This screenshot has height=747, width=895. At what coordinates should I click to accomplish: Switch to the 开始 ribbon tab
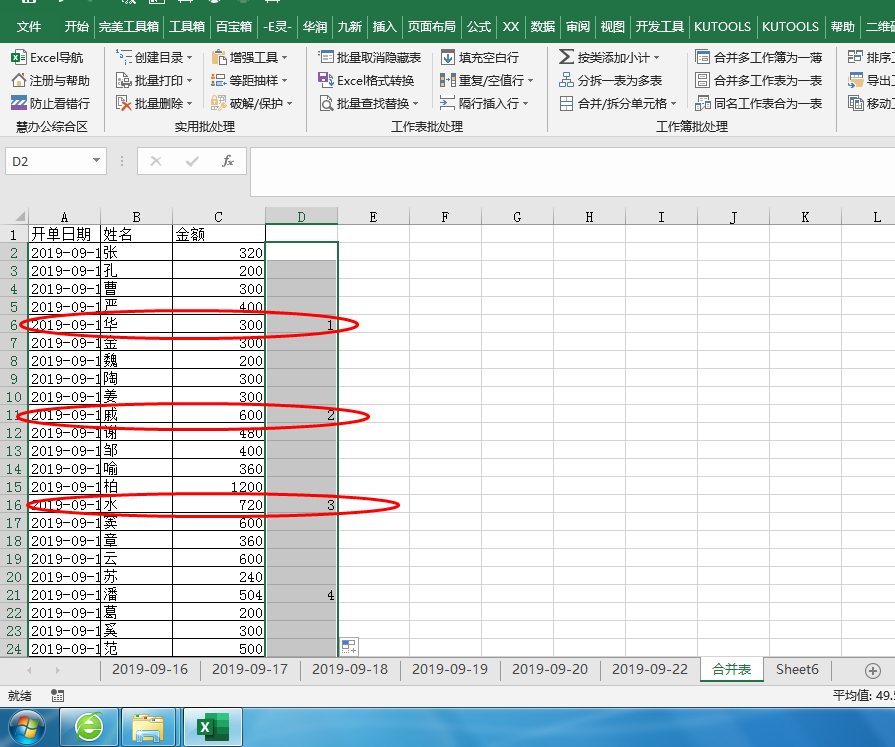[x=76, y=27]
